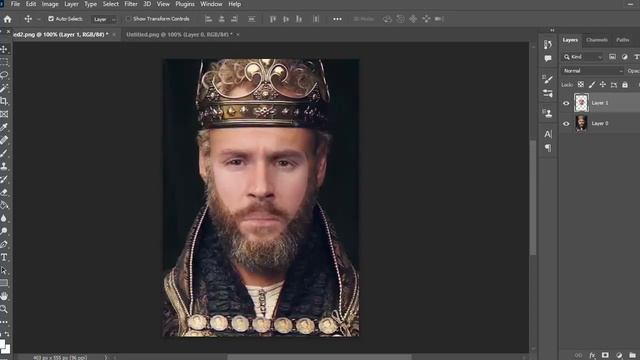
Task: Select the Lasso tool
Action: (4, 75)
